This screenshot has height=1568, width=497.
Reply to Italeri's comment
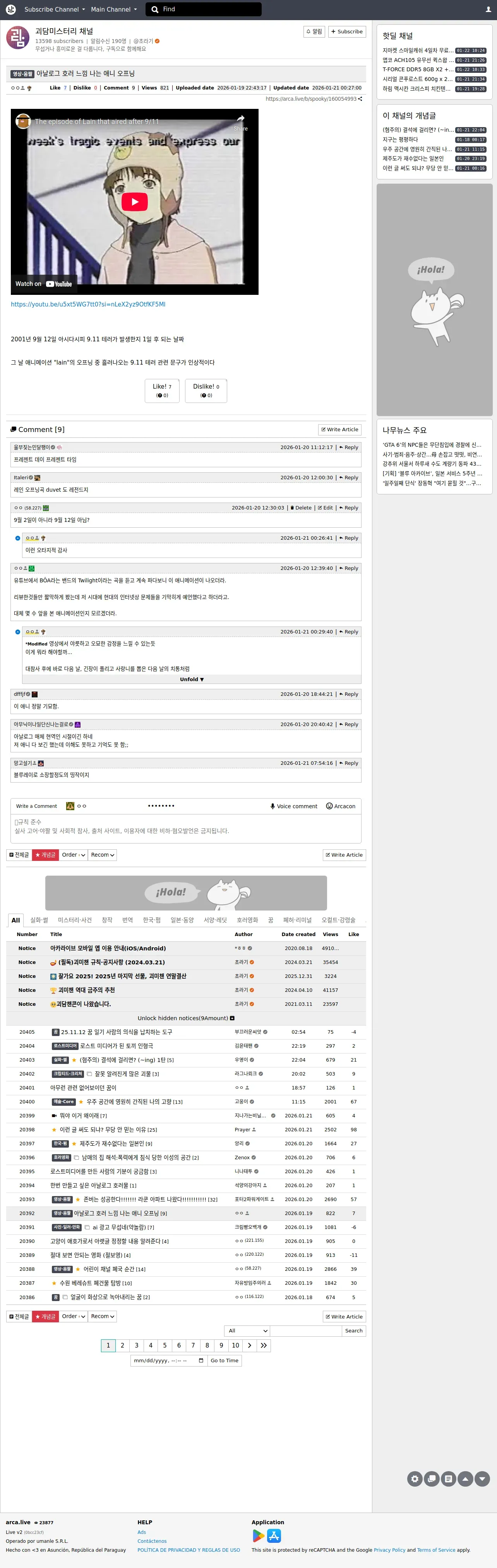(x=349, y=478)
